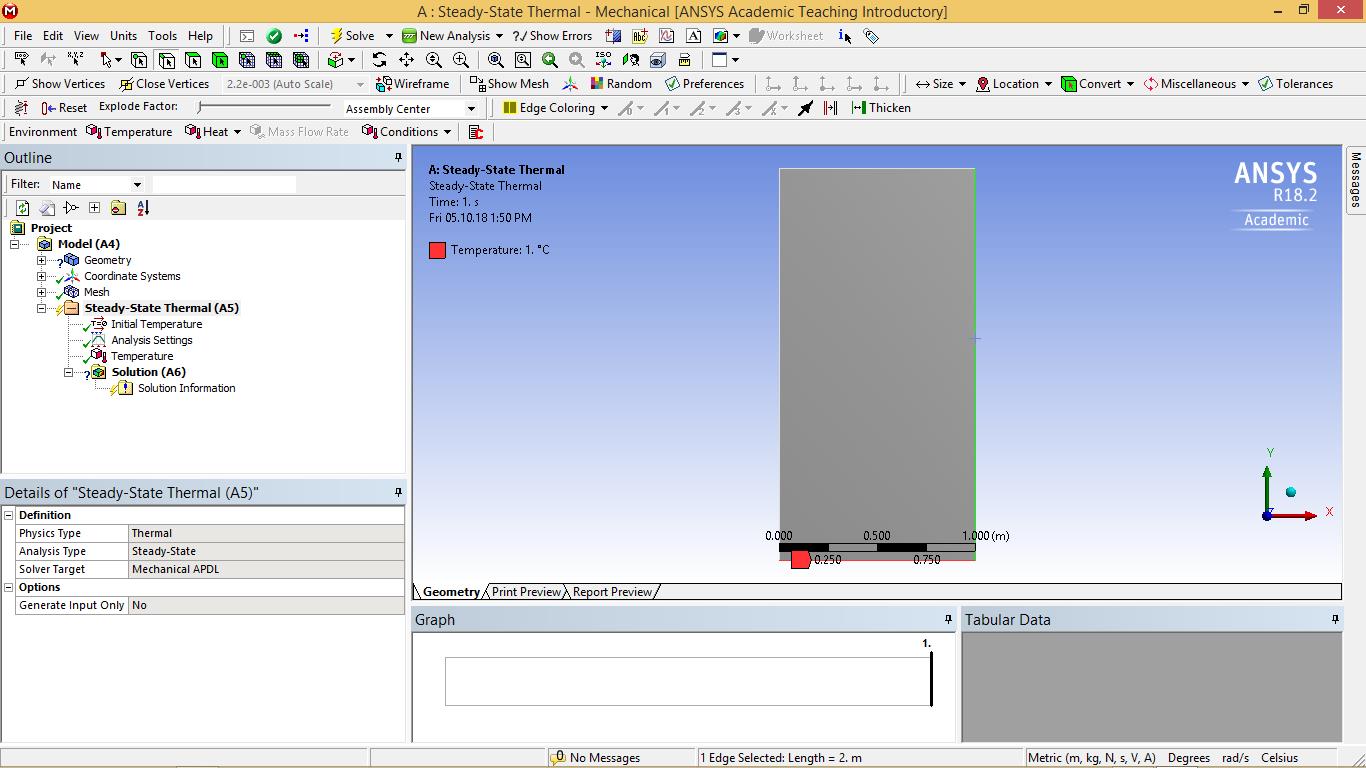Click the Preferences button
The height and width of the screenshot is (768, 1366).
click(x=704, y=84)
